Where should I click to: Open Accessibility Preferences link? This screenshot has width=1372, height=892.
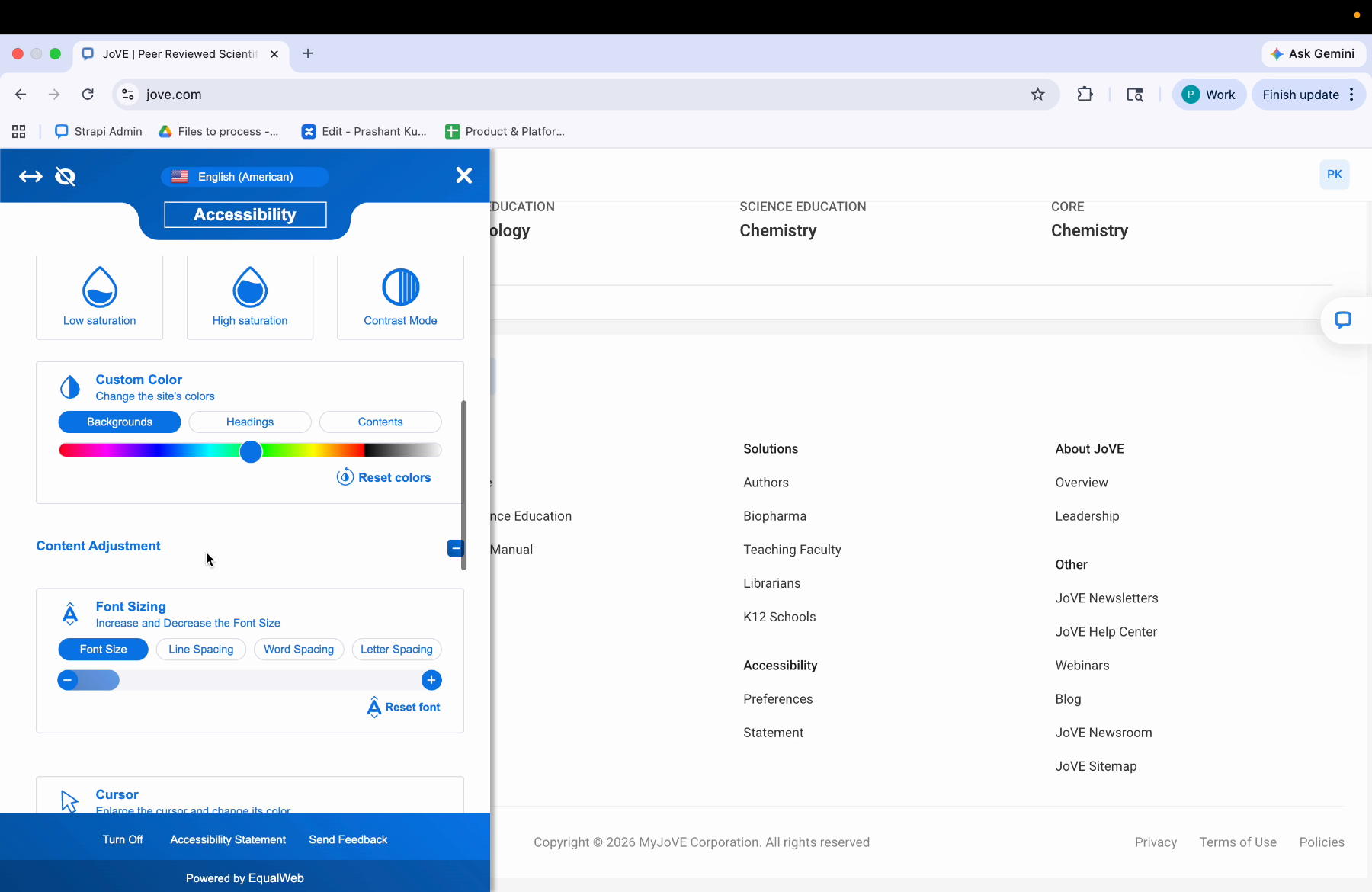click(x=778, y=699)
